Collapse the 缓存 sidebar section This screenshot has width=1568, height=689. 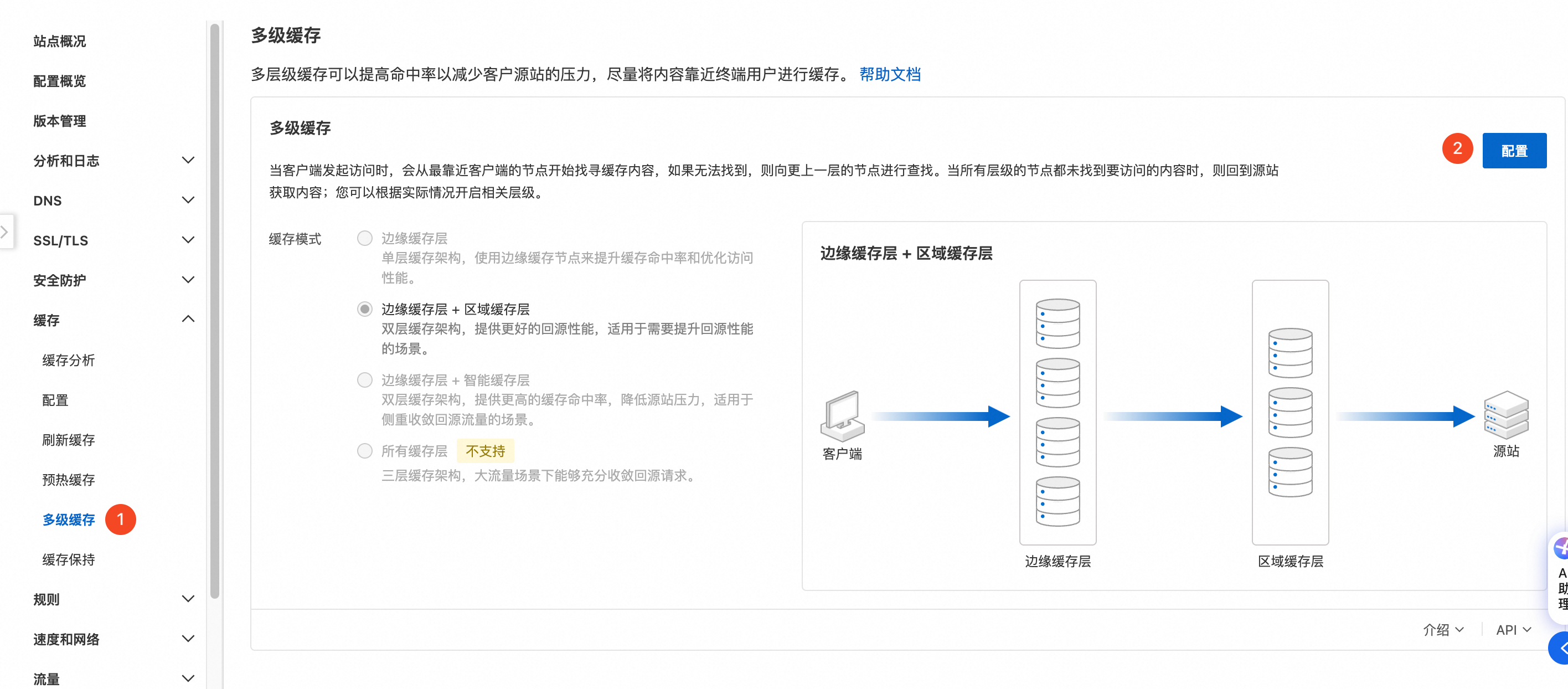[188, 320]
